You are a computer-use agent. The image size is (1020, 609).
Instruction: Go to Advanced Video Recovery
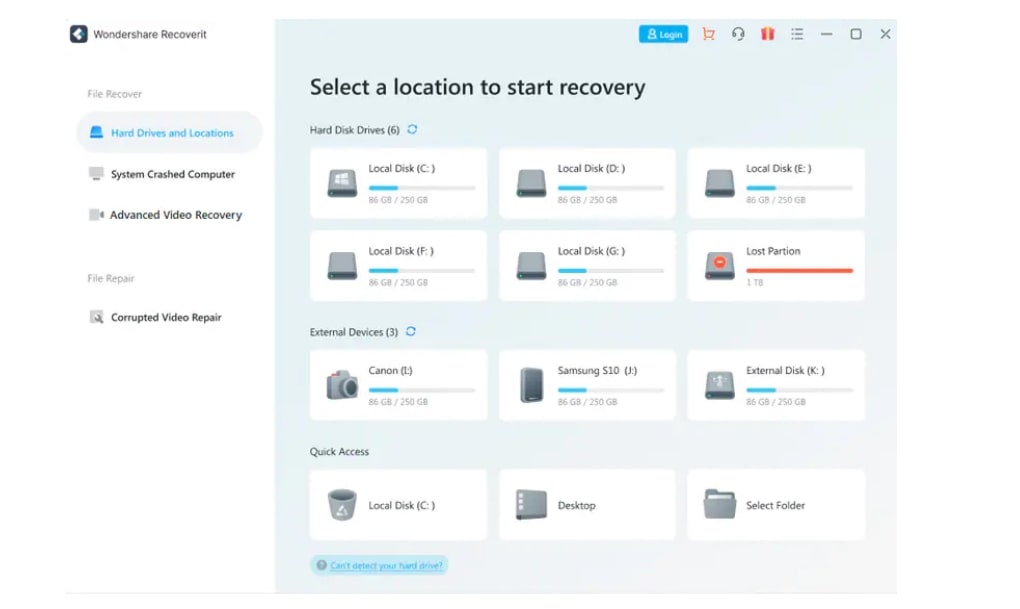(x=174, y=215)
